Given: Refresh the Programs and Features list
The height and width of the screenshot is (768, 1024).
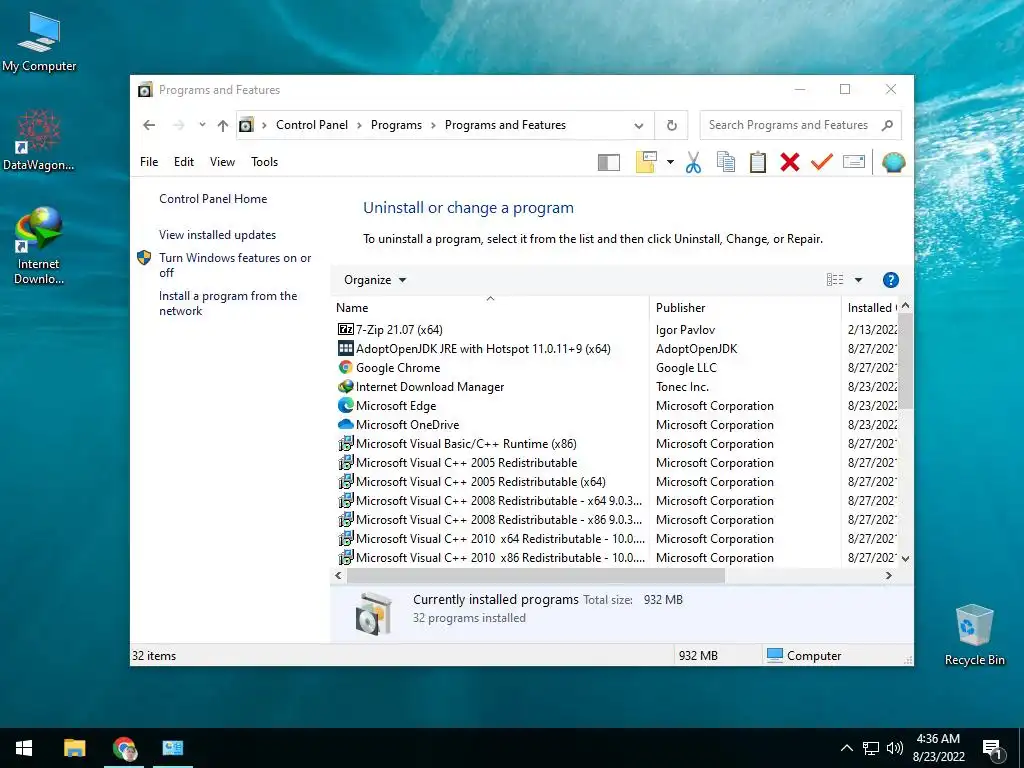Looking at the screenshot, I should coord(671,125).
